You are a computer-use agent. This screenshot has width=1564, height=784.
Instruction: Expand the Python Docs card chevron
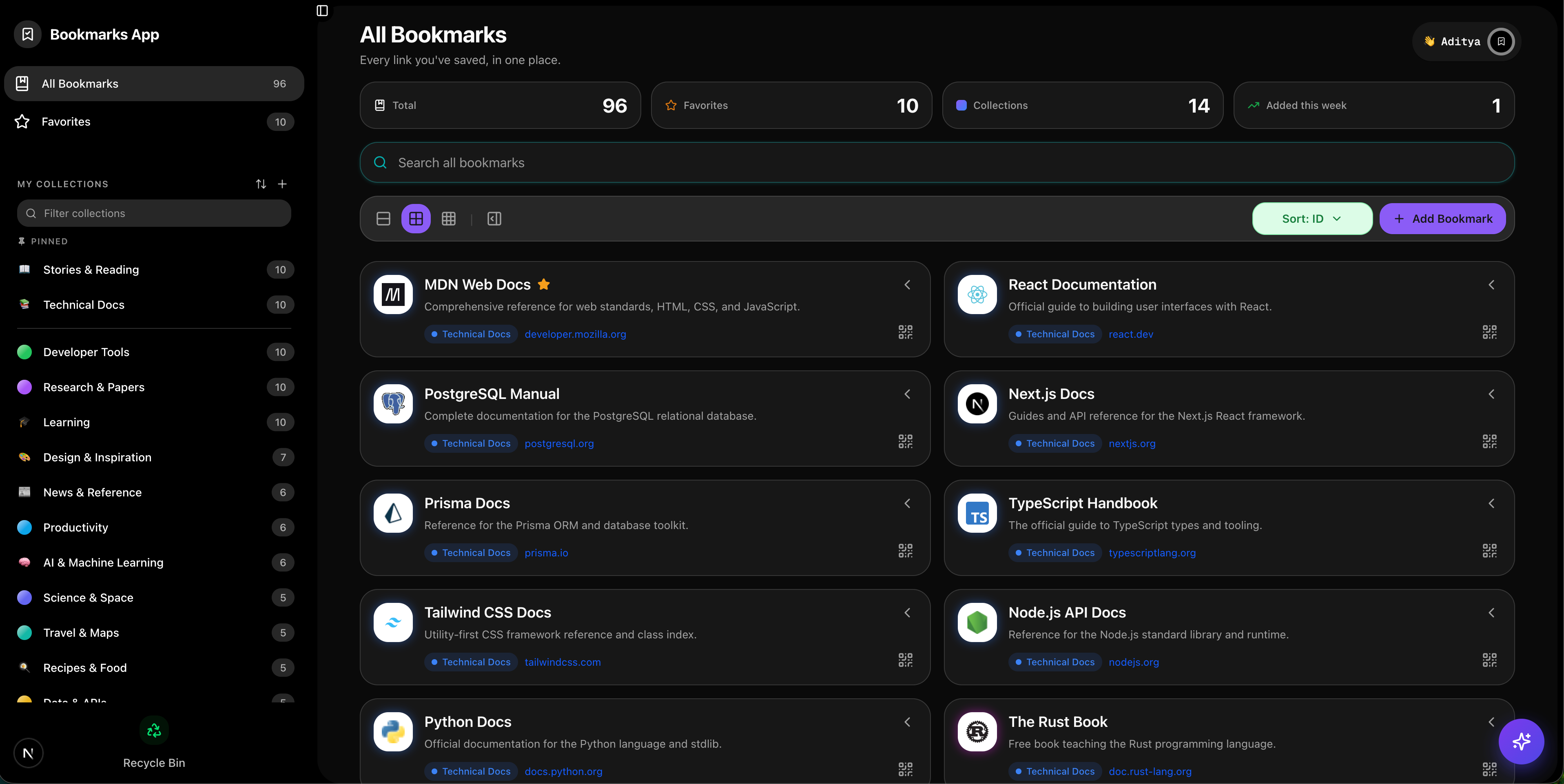(x=907, y=722)
